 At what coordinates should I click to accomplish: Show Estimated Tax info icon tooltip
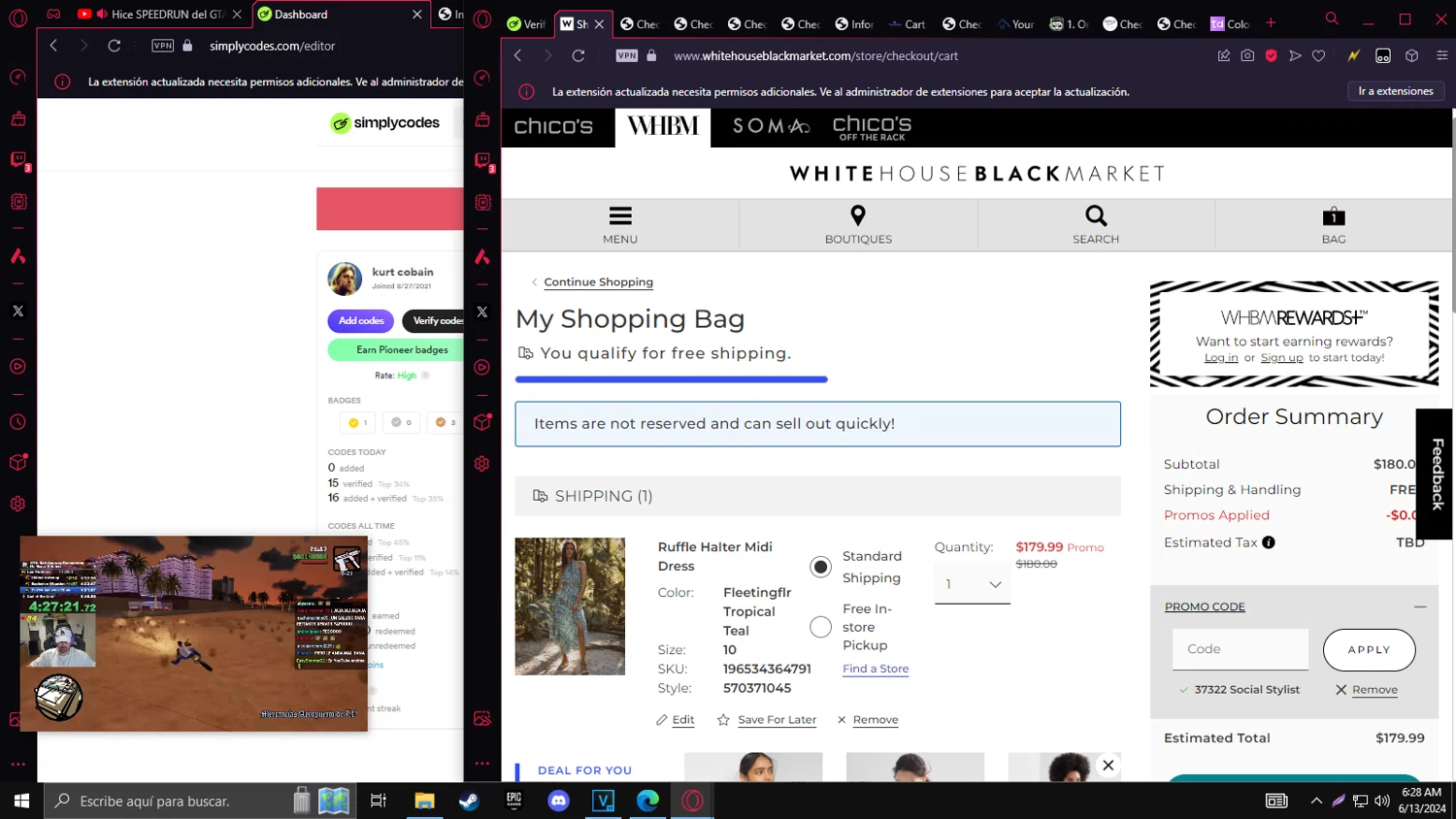click(1269, 542)
